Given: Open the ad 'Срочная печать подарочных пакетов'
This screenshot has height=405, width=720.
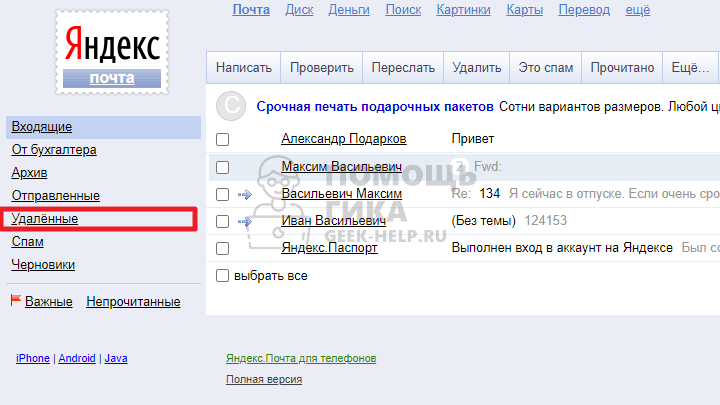Looking at the screenshot, I should (375, 107).
